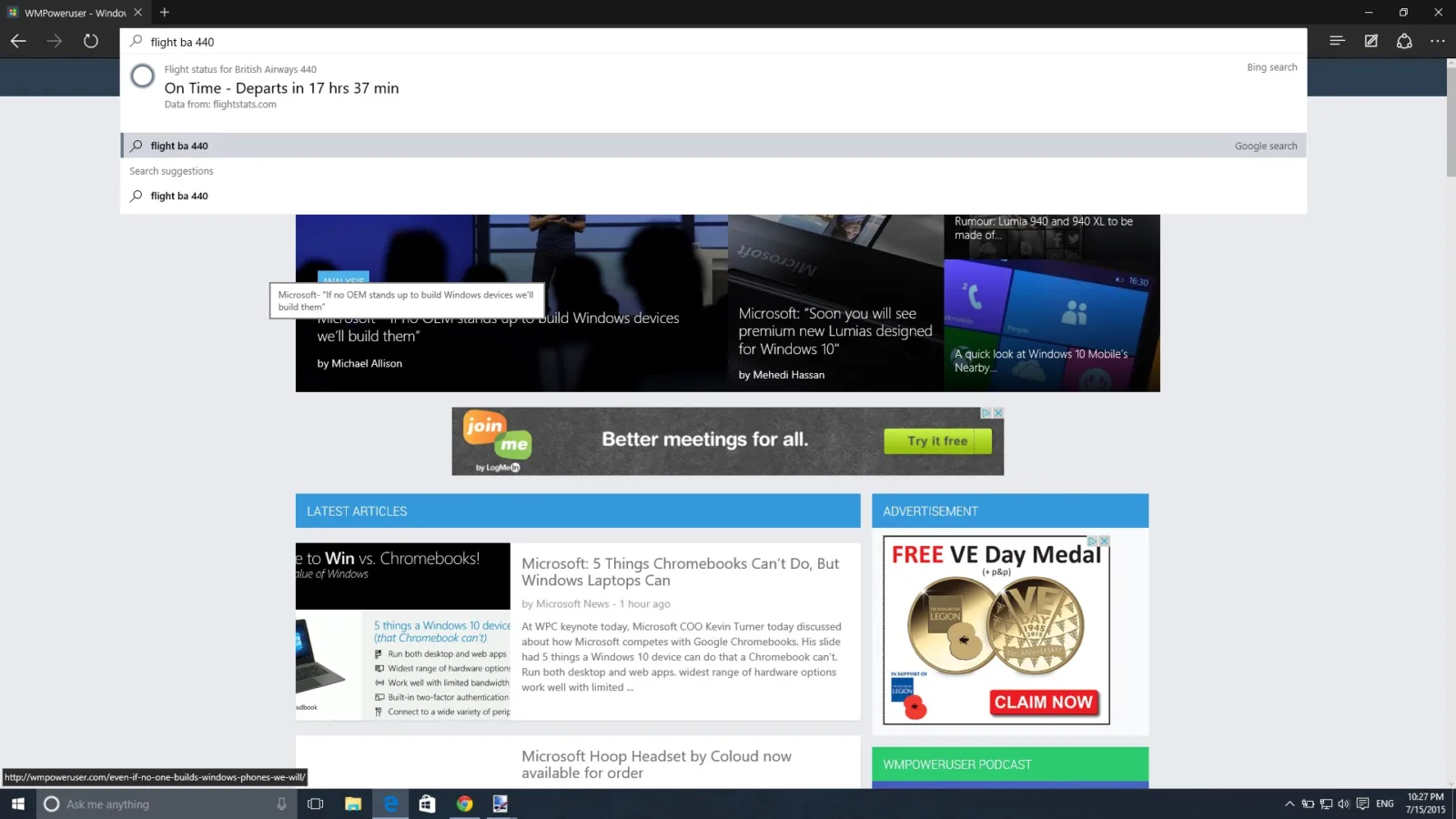The height and width of the screenshot is (819, 1456).
Task: Open the More actions menu
Action: (1438, 41)
